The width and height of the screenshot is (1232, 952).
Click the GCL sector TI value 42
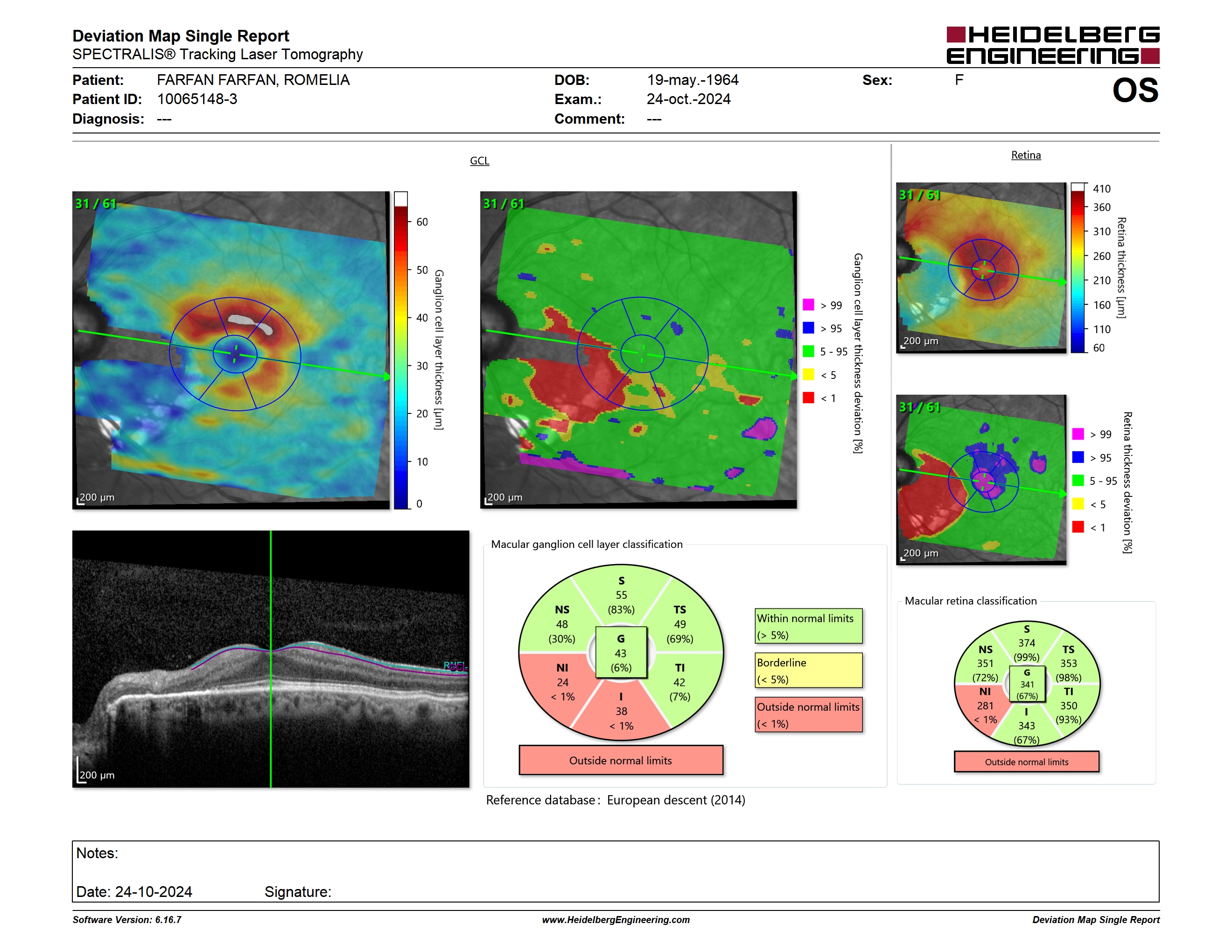click(679, 682)
